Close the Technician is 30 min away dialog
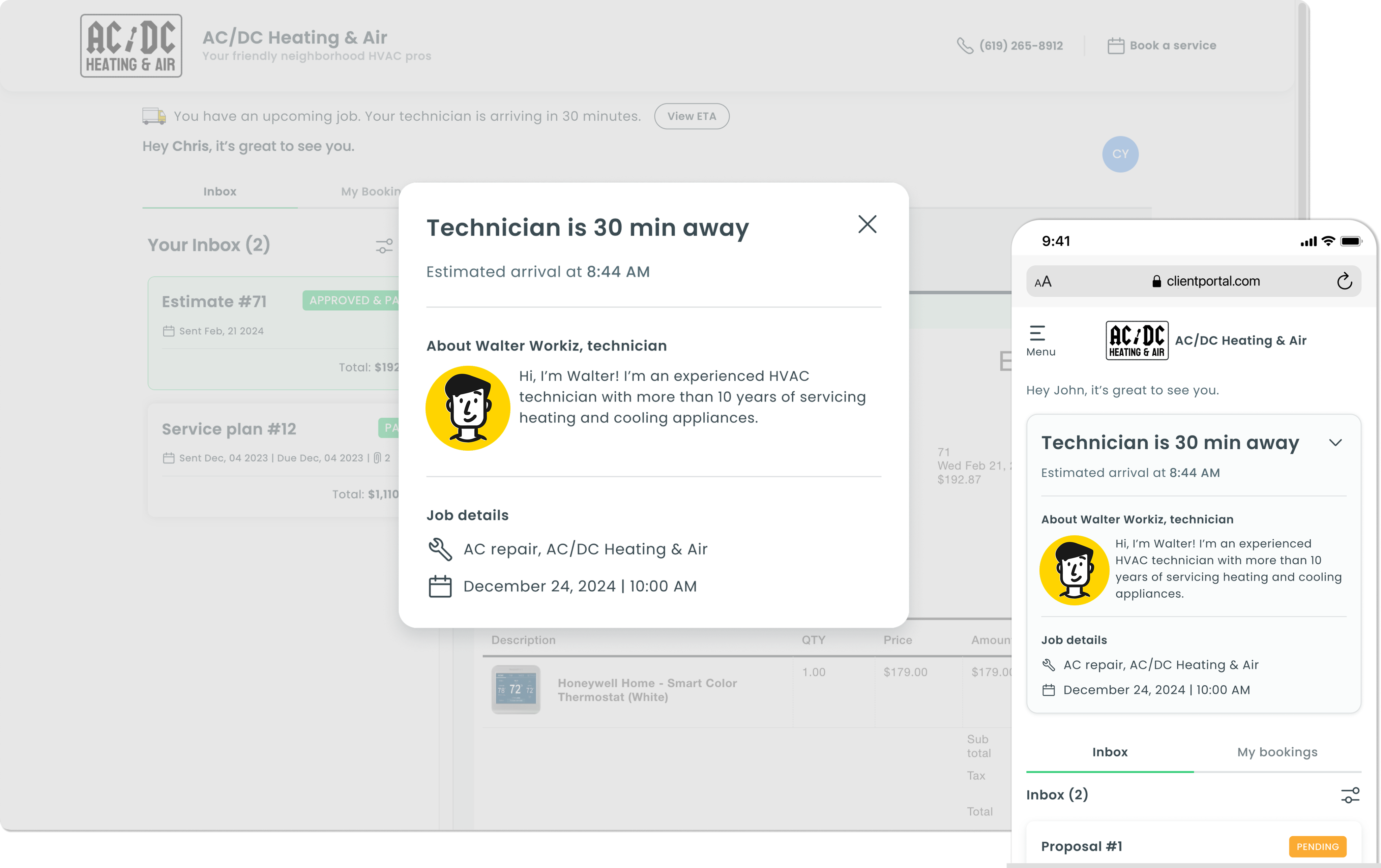 [867, 224]
